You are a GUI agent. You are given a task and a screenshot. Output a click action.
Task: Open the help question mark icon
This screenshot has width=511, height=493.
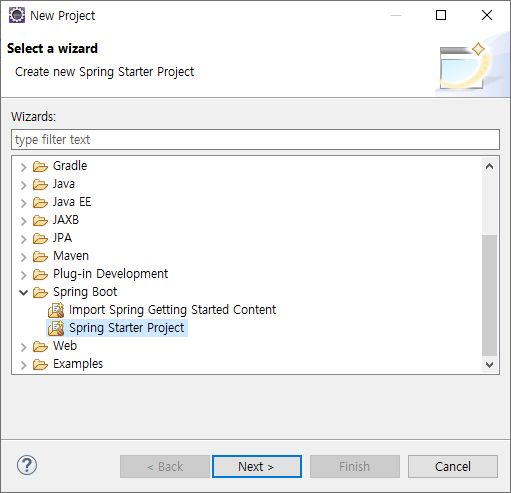tap(27, 465)
